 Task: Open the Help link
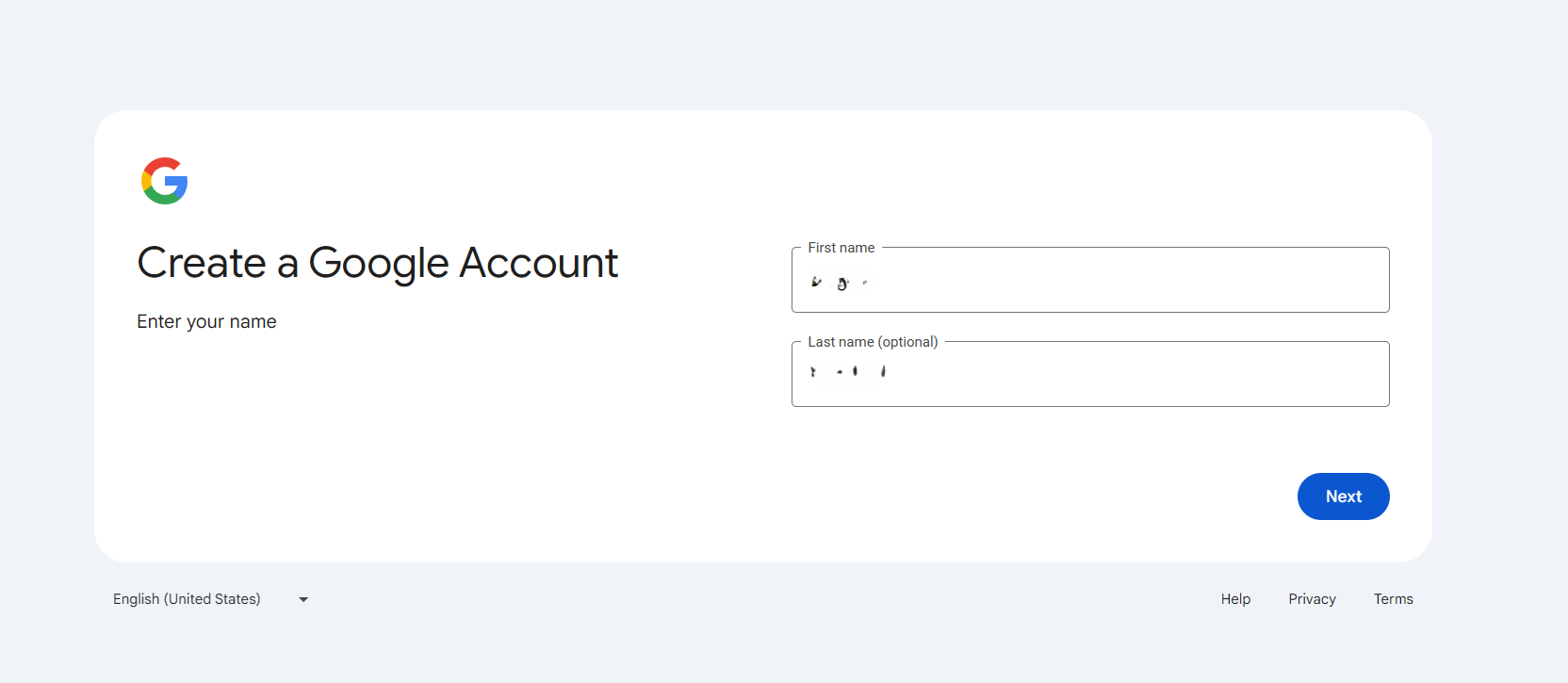pos(1235,599)
